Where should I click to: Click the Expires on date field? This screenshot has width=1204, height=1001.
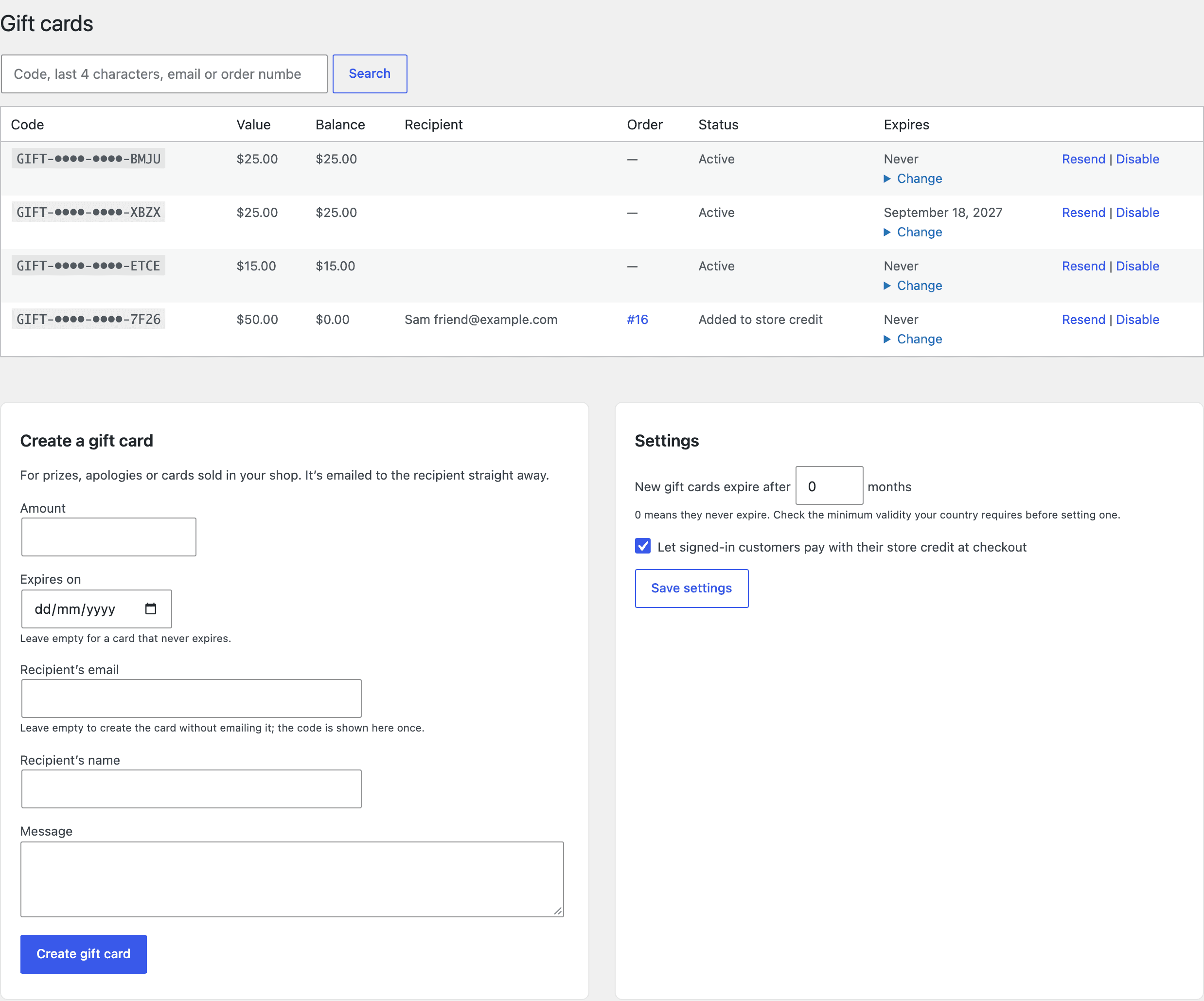(96, 608)
